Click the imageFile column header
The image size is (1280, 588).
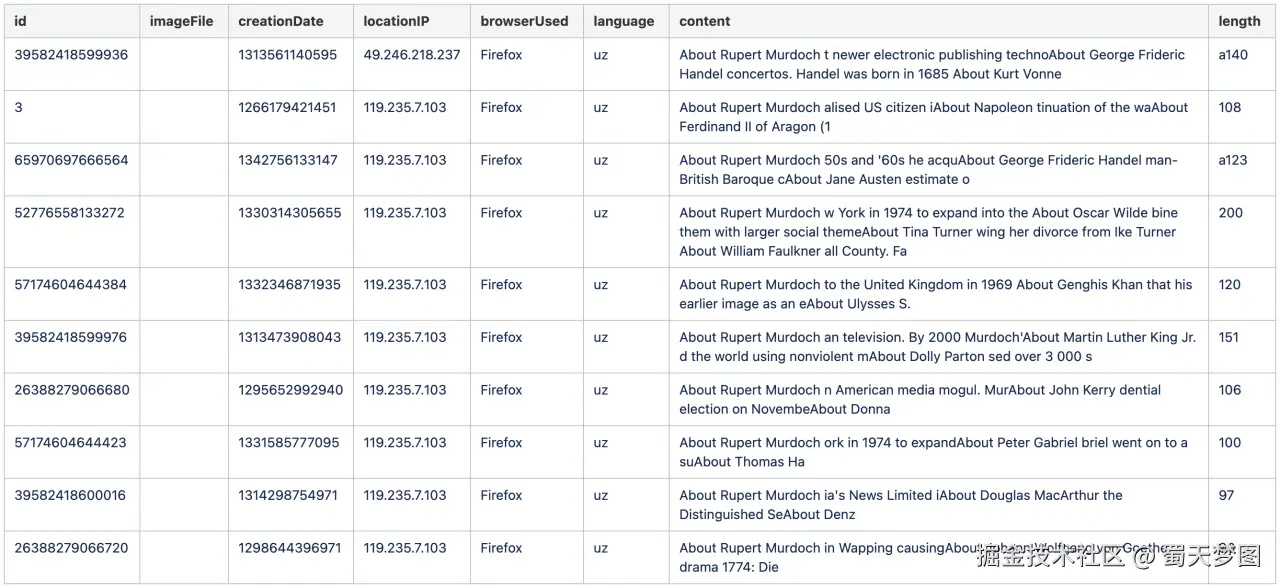click(181, 21)
